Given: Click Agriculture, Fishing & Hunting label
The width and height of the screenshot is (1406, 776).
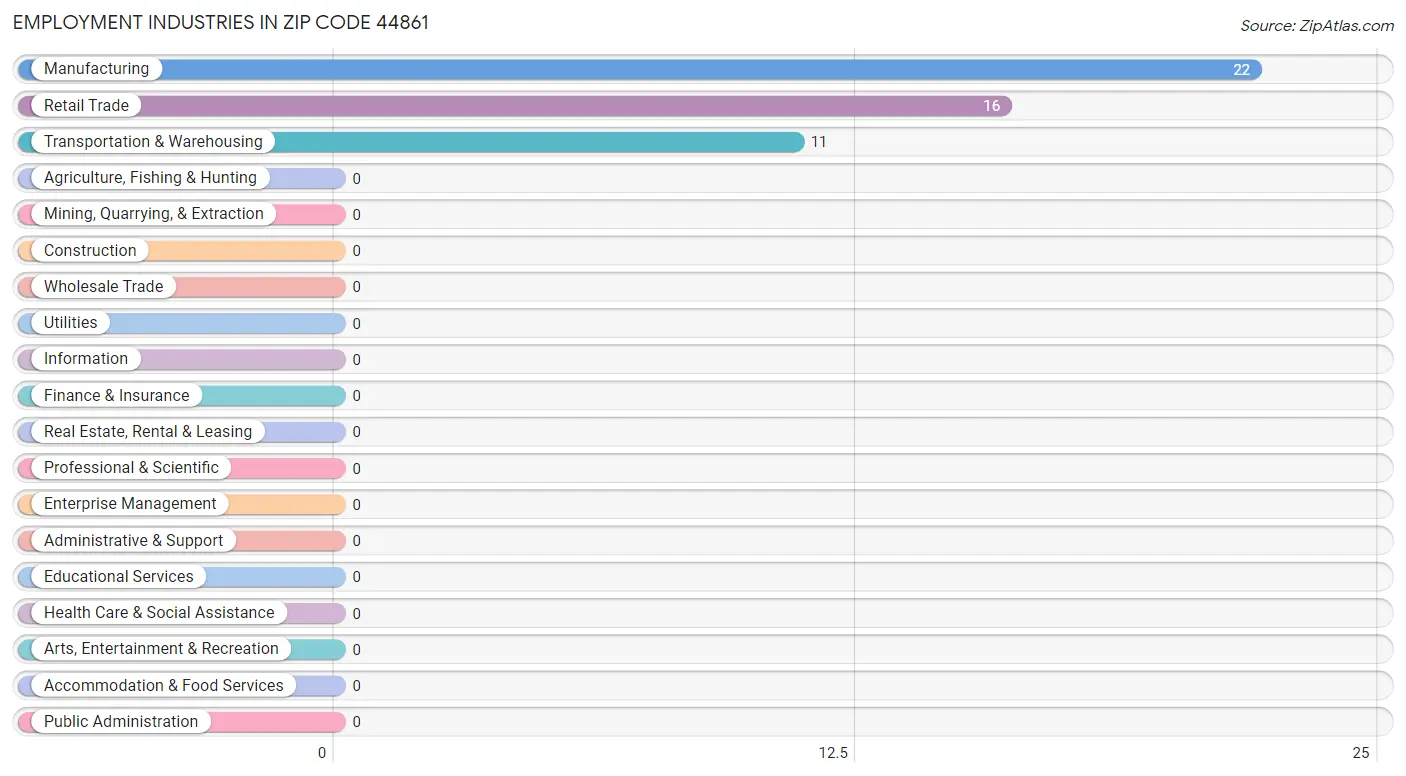Looking at the screenshot, I should 150,178.
